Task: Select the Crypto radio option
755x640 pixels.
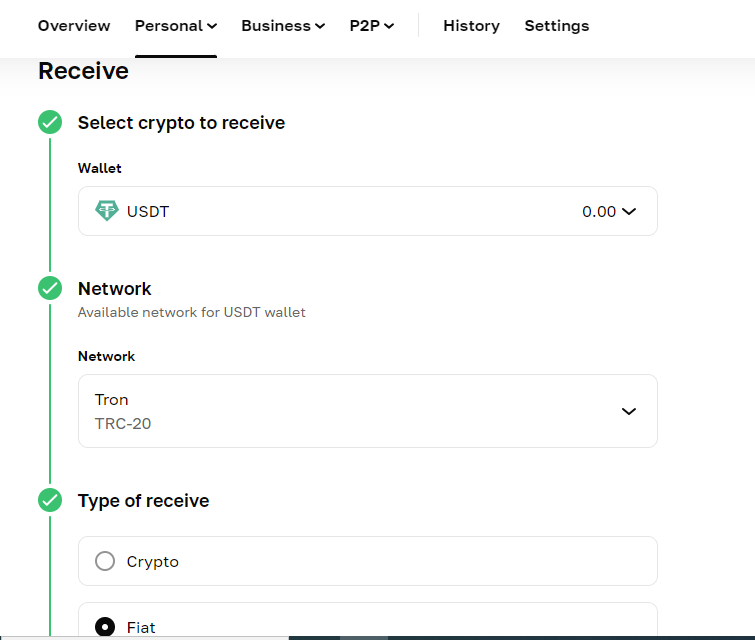Action: point(105,561)
